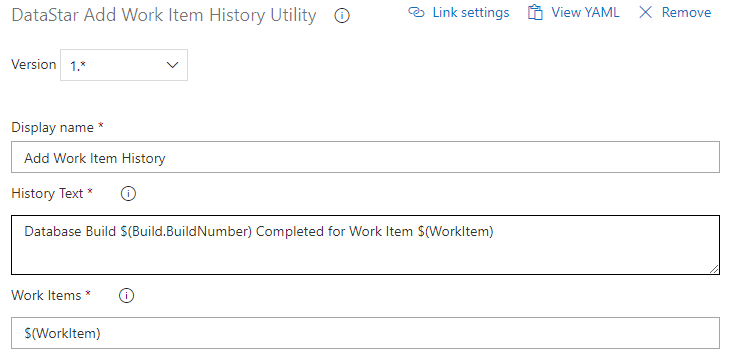Click the resize grip of History Text box
Screen dimensions: 733x362
tap(714, 268)
